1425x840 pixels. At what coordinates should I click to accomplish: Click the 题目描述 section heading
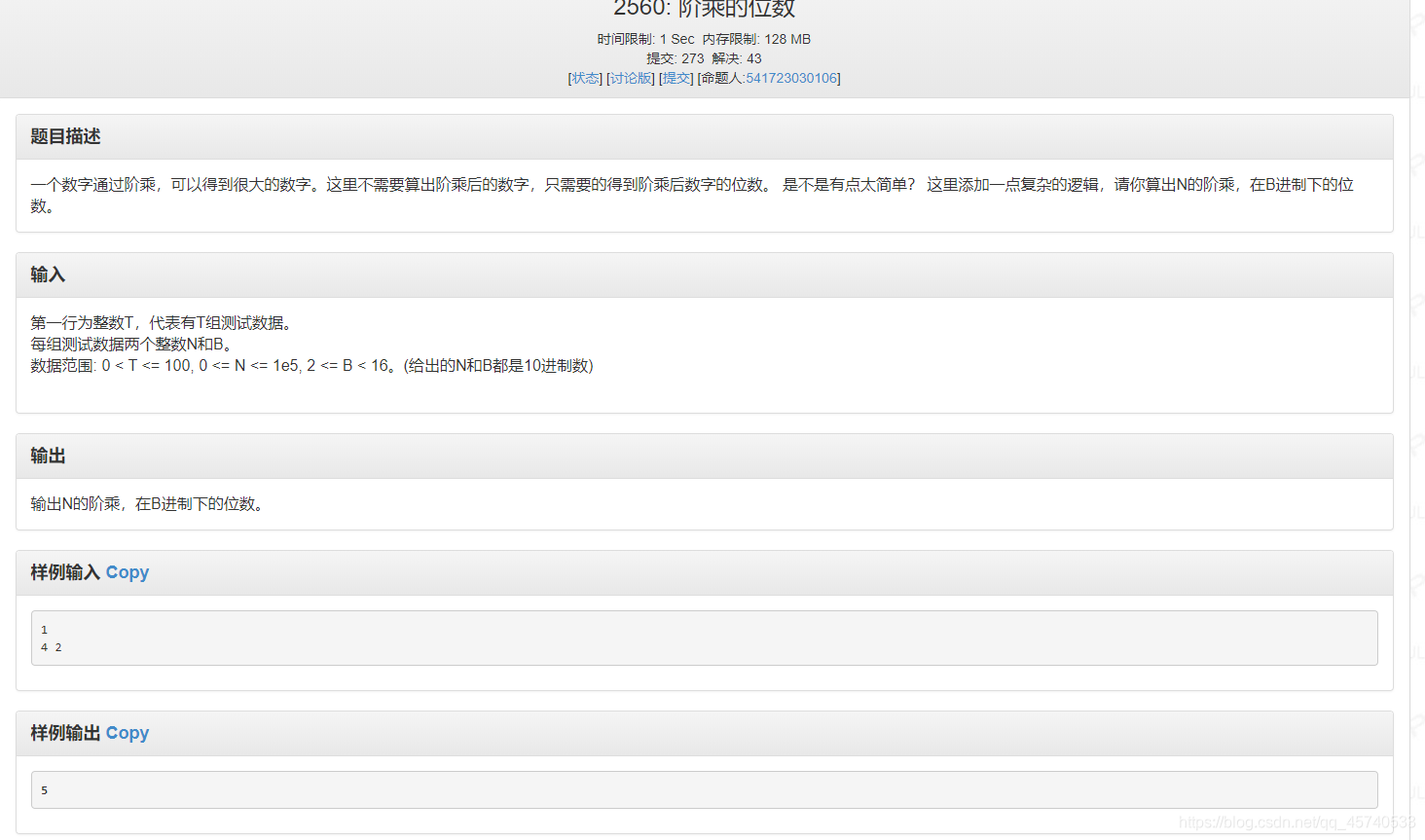65,136
